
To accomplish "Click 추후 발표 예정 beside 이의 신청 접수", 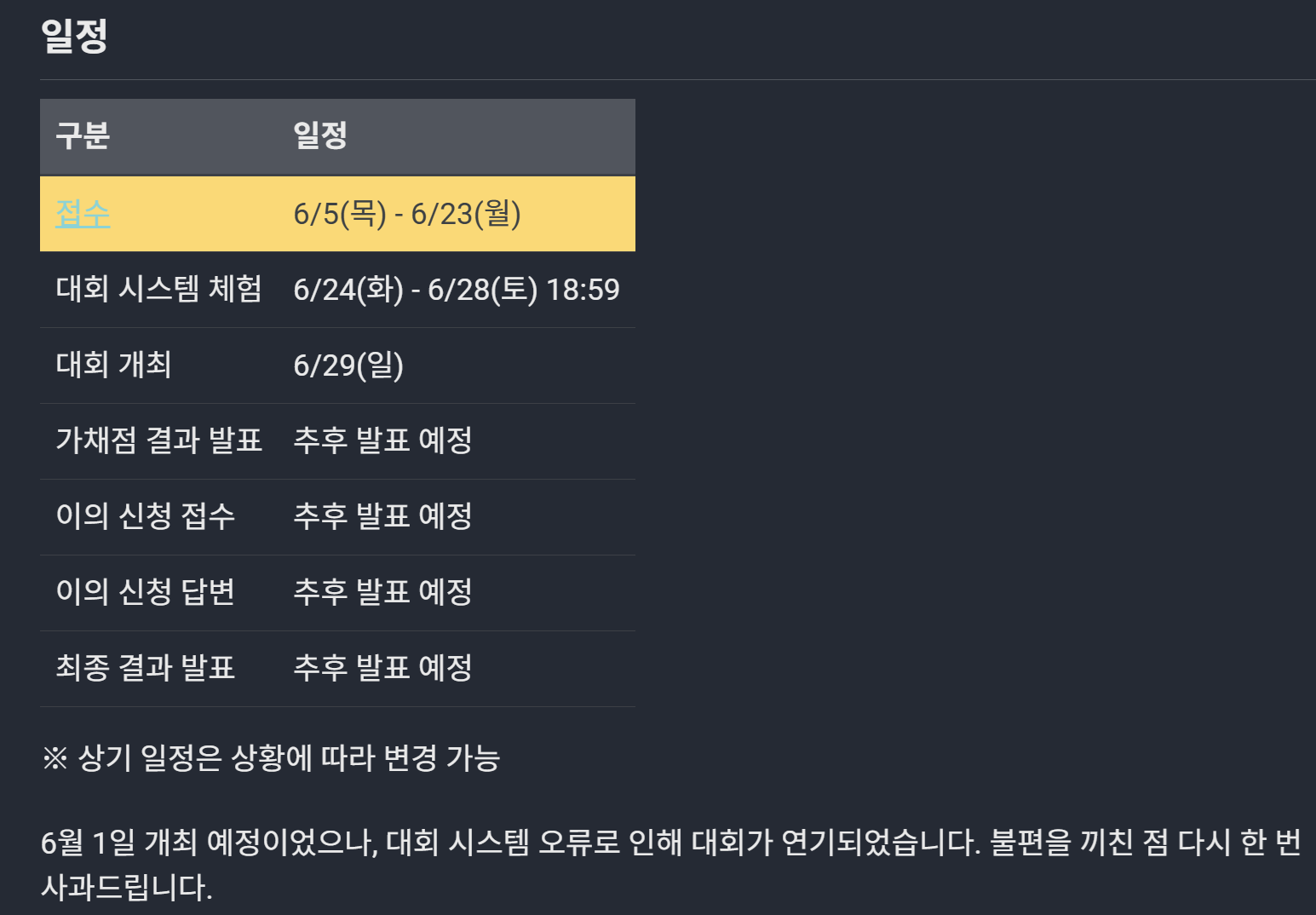I will [382, 516].
